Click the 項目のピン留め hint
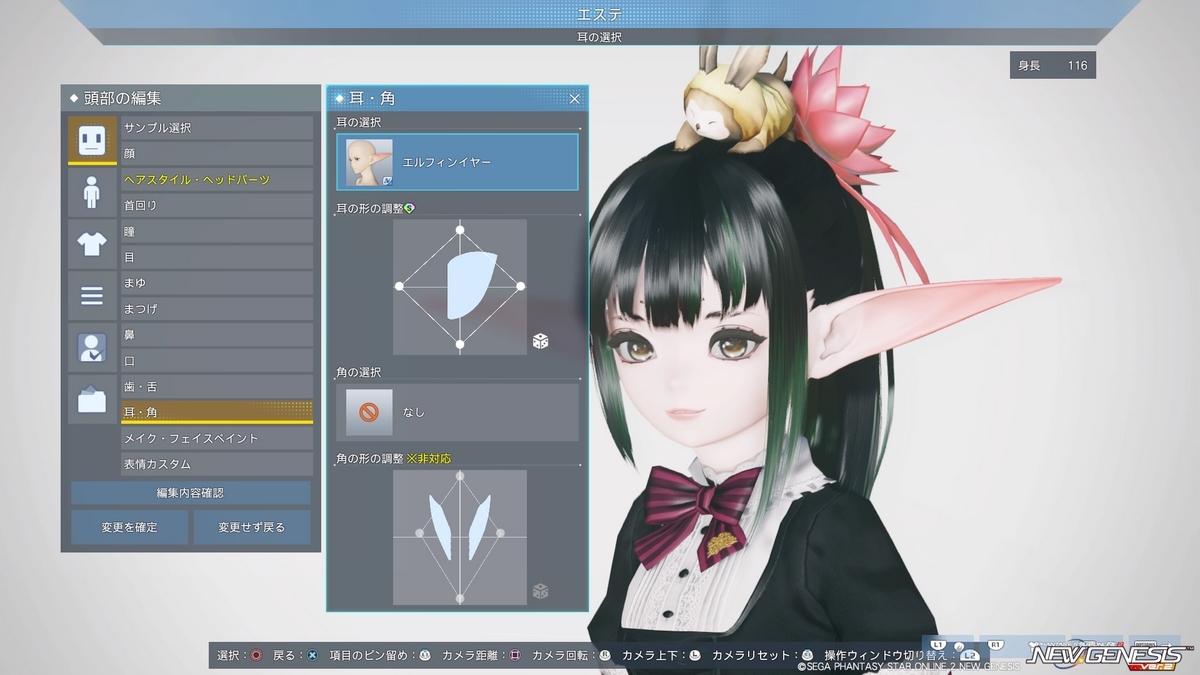Image resolution: width=1200 pixels, height=675 pixels. [381, 655]
